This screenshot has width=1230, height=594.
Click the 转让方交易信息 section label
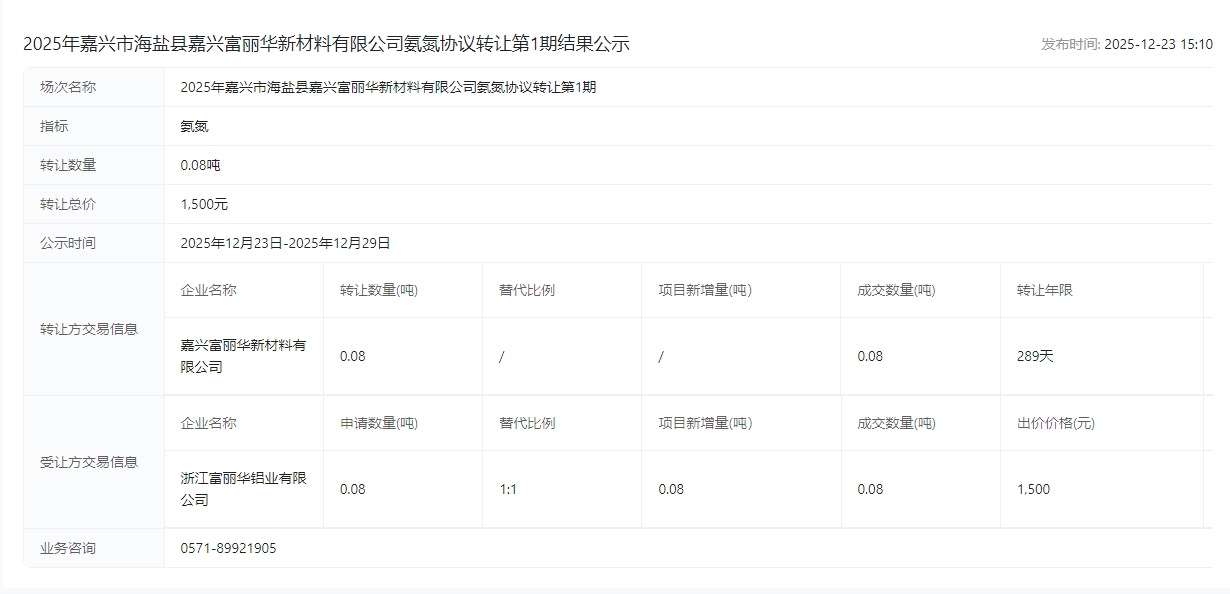click(89, 329)
